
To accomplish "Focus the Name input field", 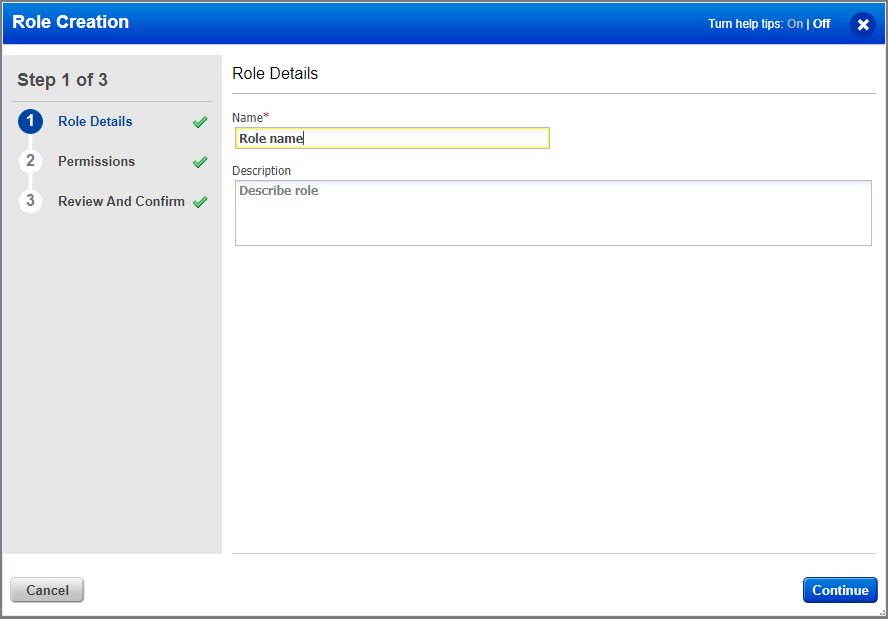I will point(392,138).
